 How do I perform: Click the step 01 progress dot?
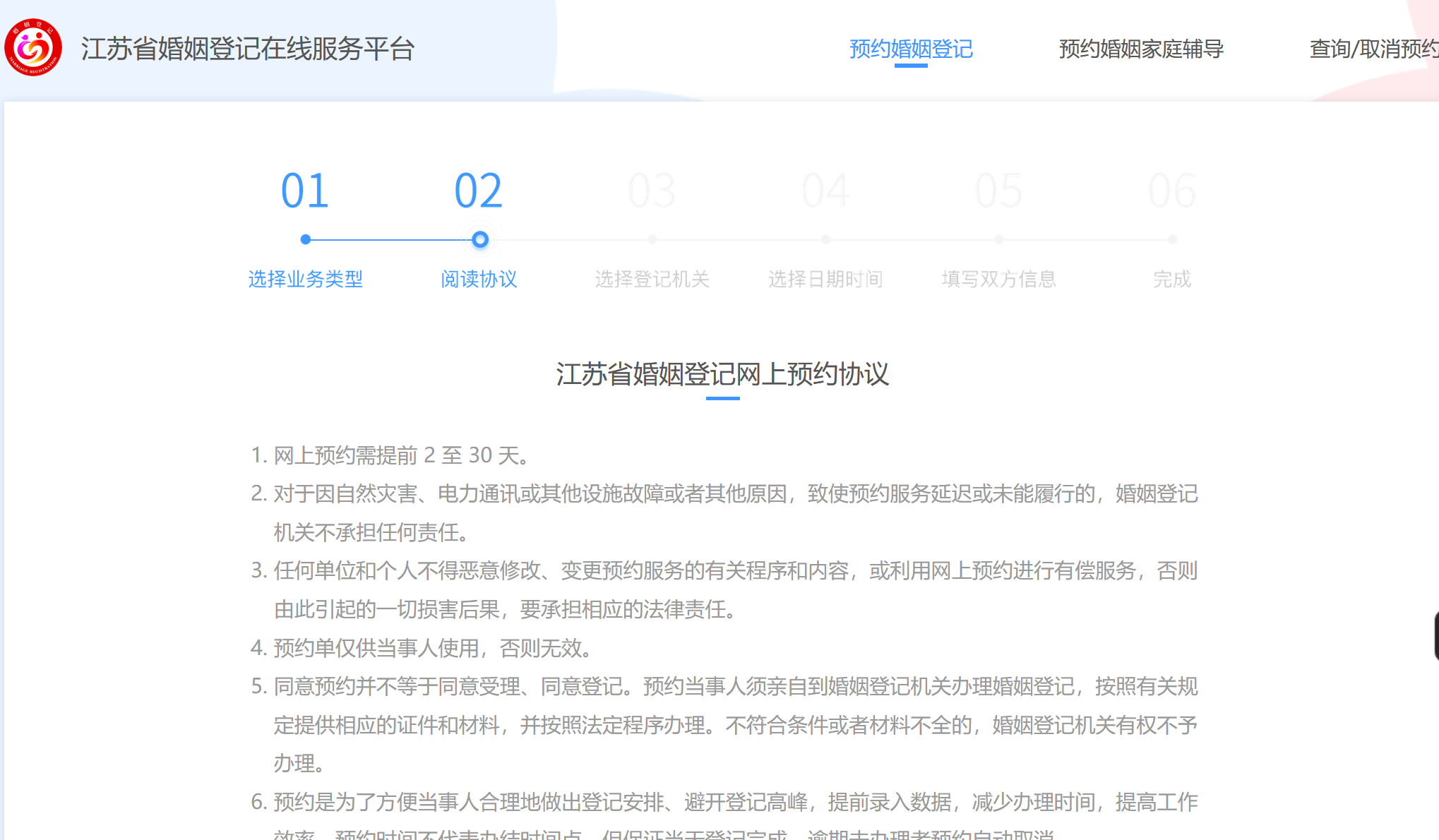click(x=306, y=239)
